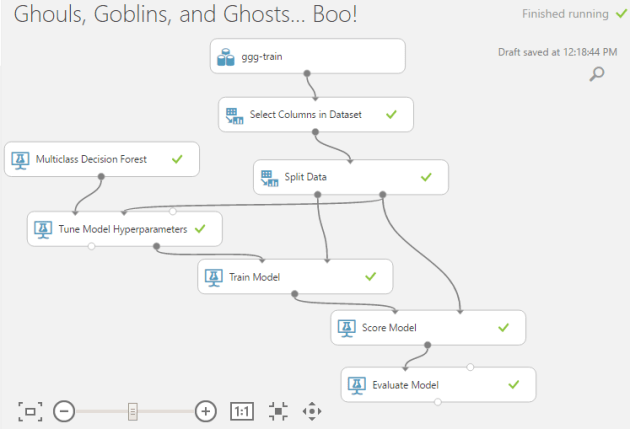Click the ggg-train dataset cylinder icon
The width and height of the screenshot is (630, 429).
point(227,57)
